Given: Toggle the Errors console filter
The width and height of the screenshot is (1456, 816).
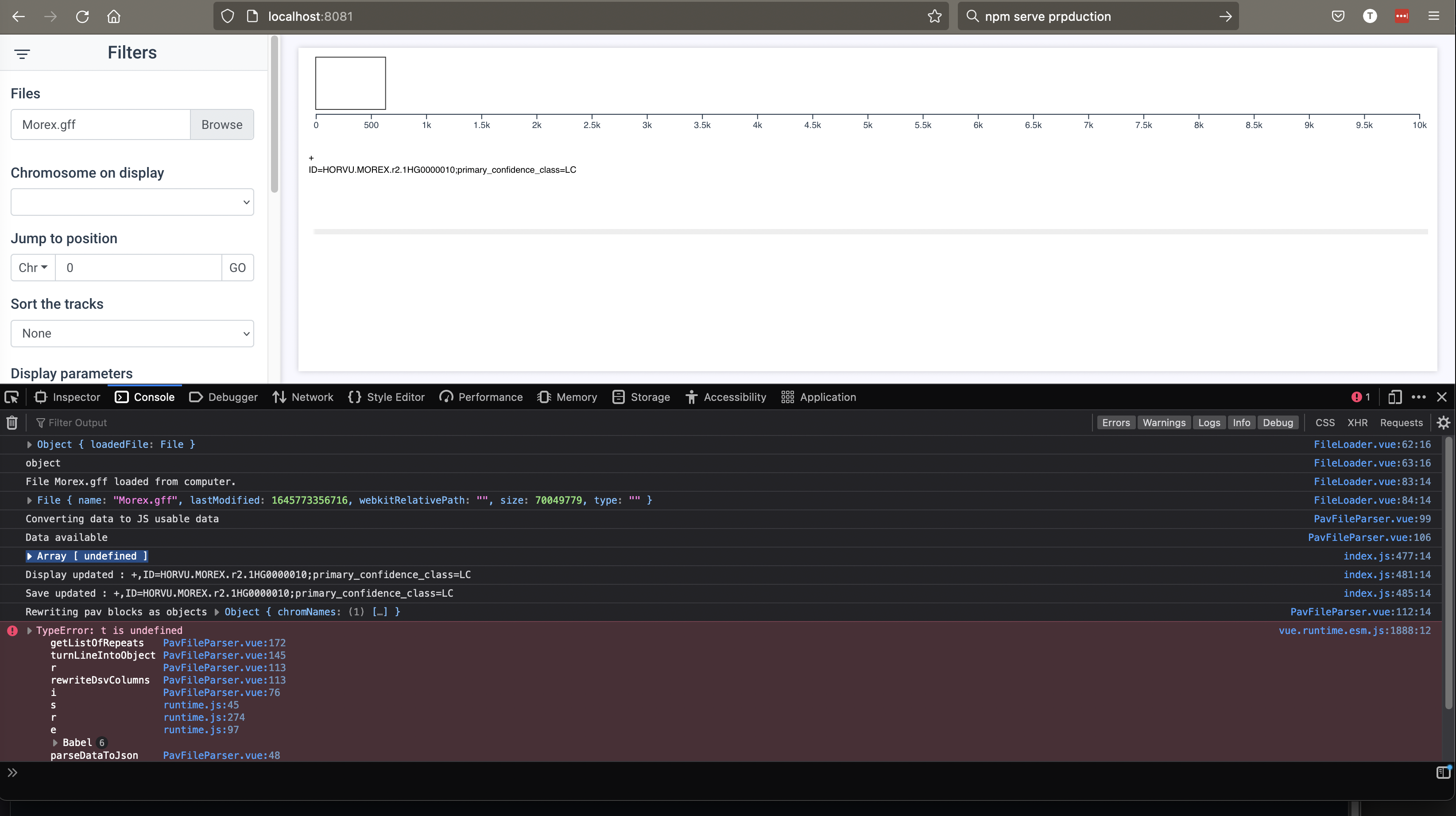Looking at the screenshot, I should 1116,423.
